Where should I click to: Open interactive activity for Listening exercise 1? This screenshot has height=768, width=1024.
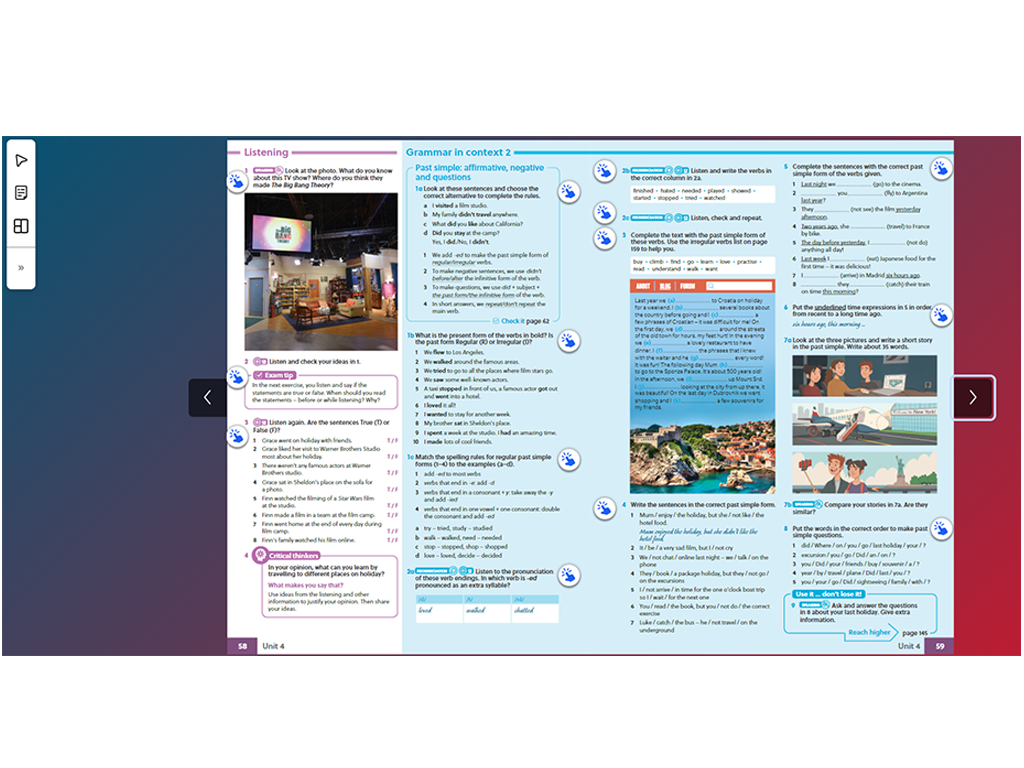pyautogui.click(x=236, y=181)
